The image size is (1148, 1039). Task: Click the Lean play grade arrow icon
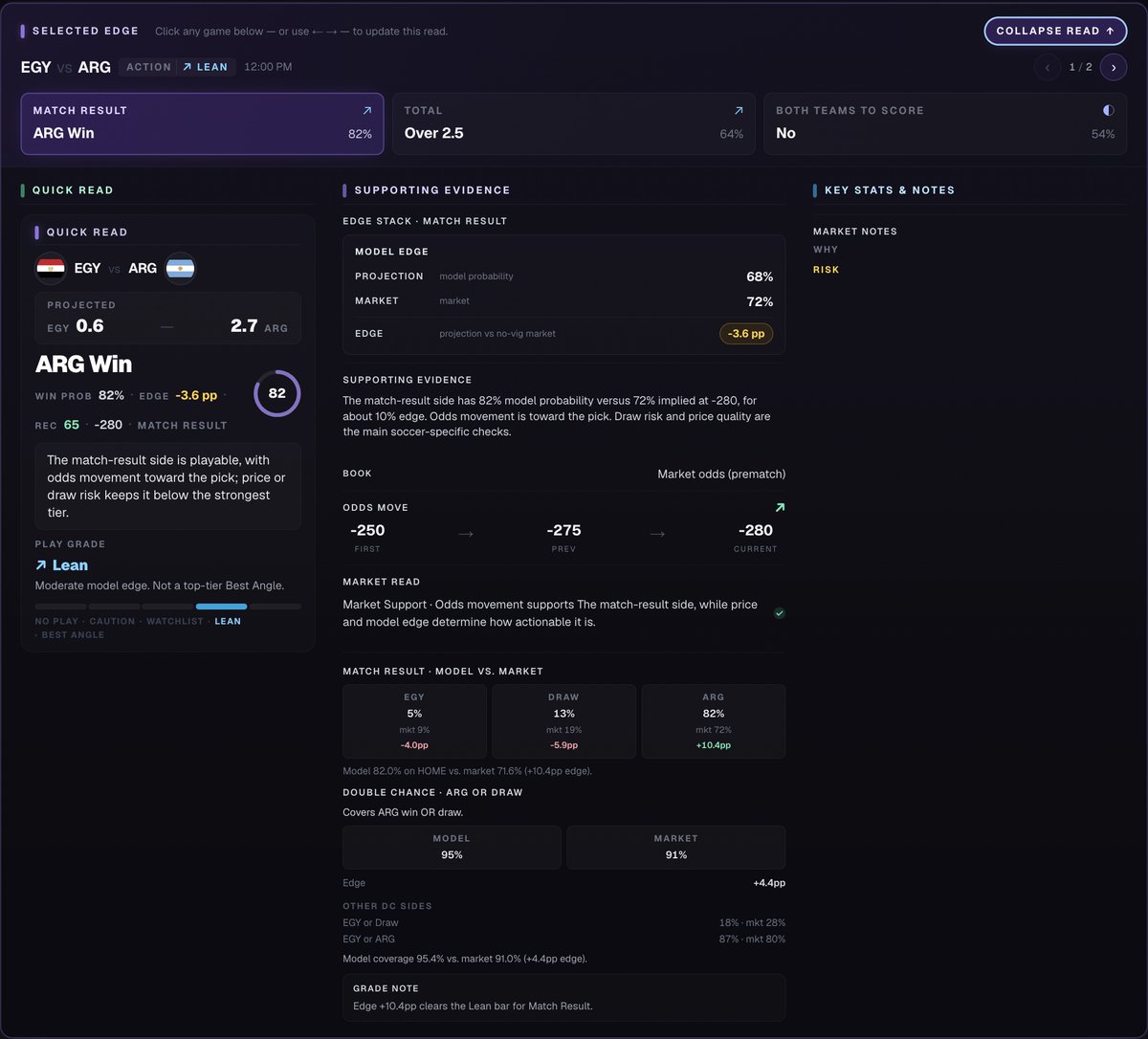pyautogui.click(x=41, y=565)
